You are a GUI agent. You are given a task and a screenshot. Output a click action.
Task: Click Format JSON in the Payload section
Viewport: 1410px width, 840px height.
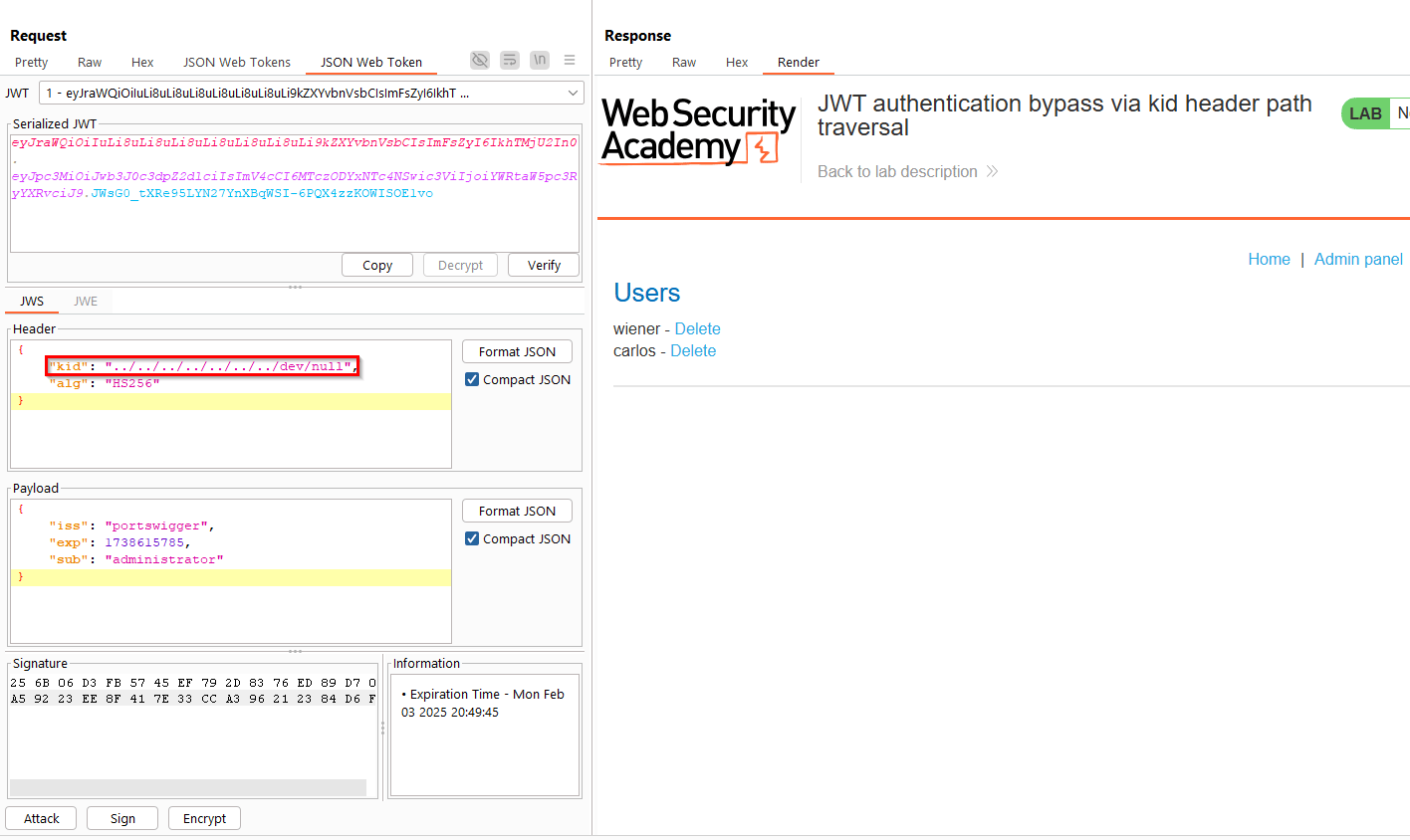click(x=517, y=511)
